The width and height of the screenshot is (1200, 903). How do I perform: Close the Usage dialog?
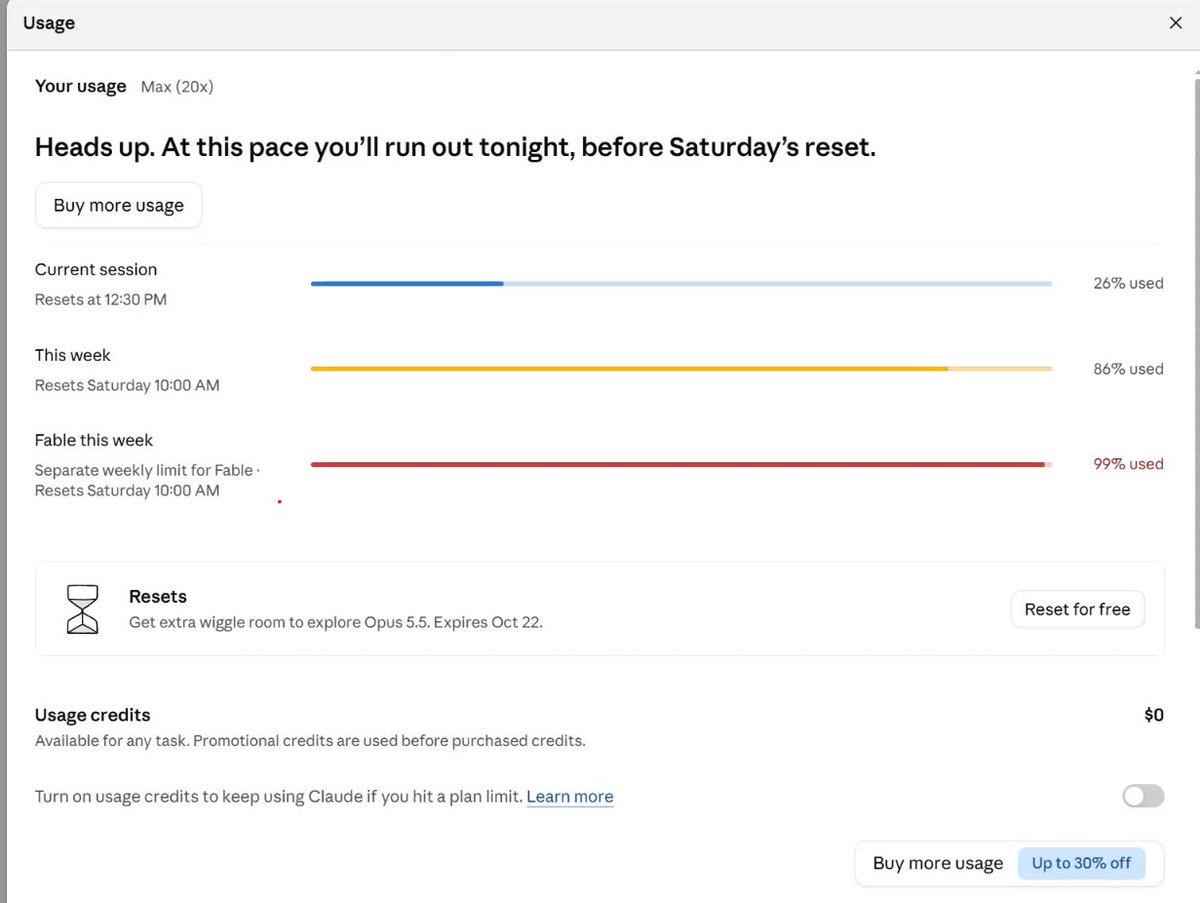coord(1176,23)
